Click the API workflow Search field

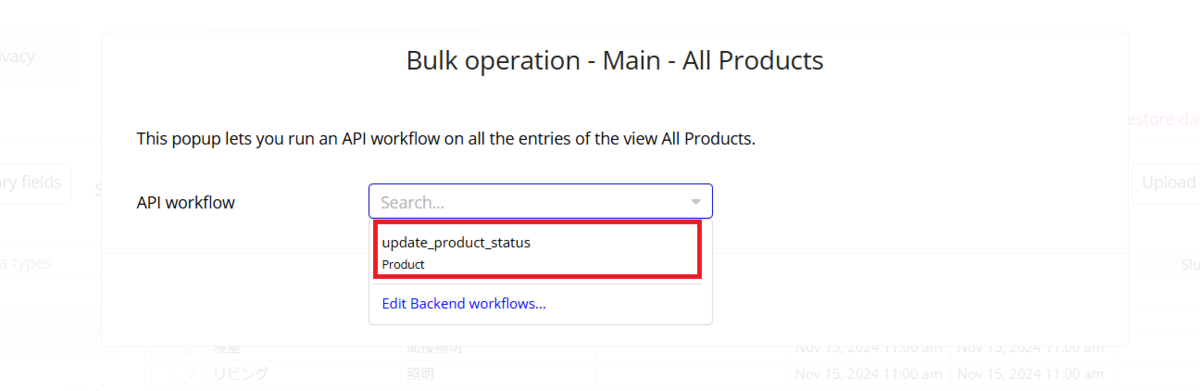pos(540,201)
